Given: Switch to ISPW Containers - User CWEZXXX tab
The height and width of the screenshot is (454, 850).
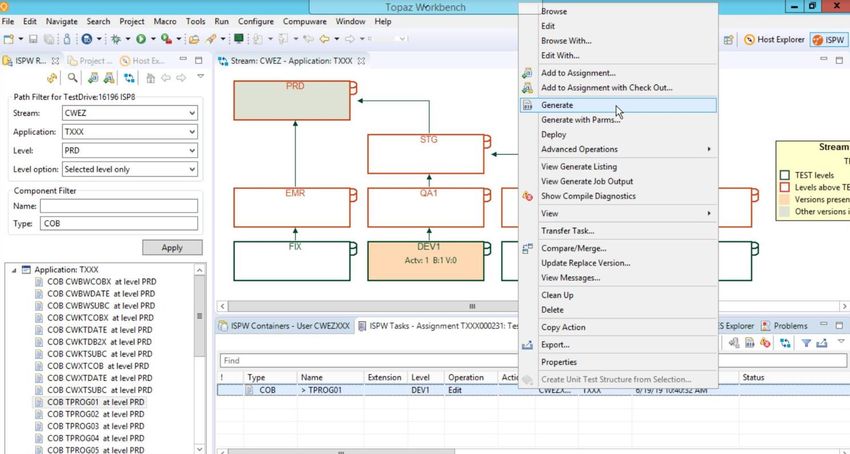Looking at the screenshot, I should pyautogui.click(x=284, y=326).
